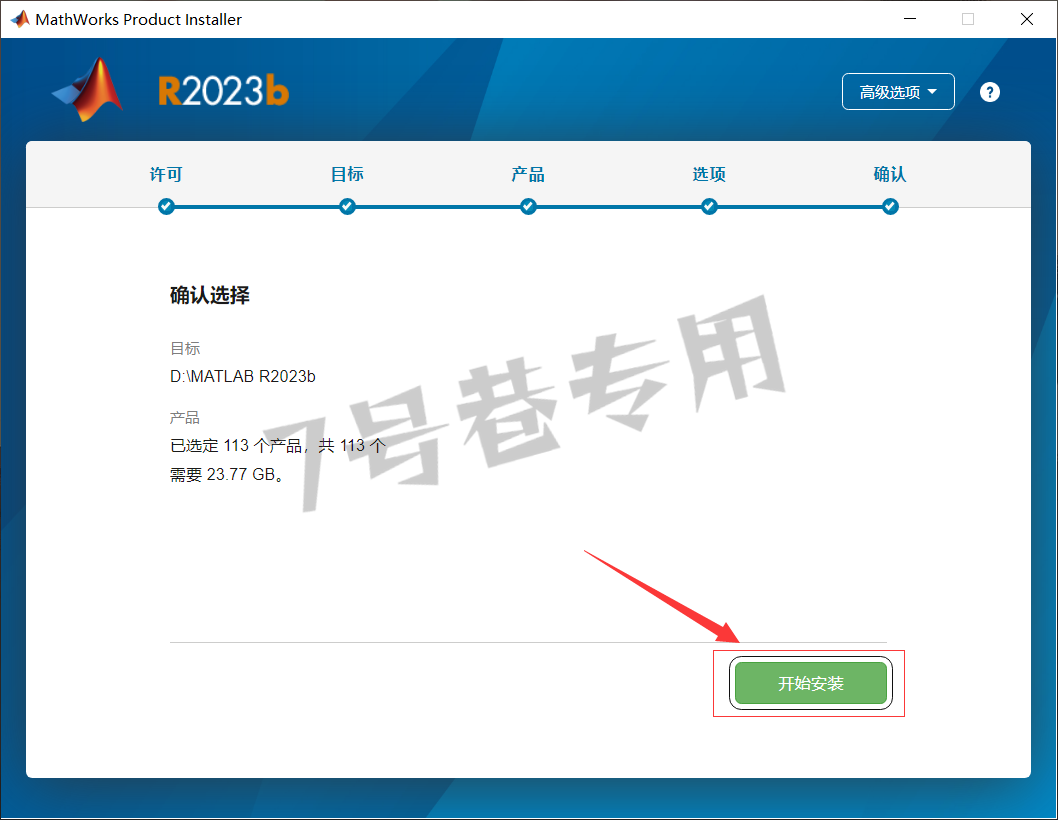The image size is (1058, 820).
Task: Click the 许可 step checkmark icon
Action: [x=166, y=207]
